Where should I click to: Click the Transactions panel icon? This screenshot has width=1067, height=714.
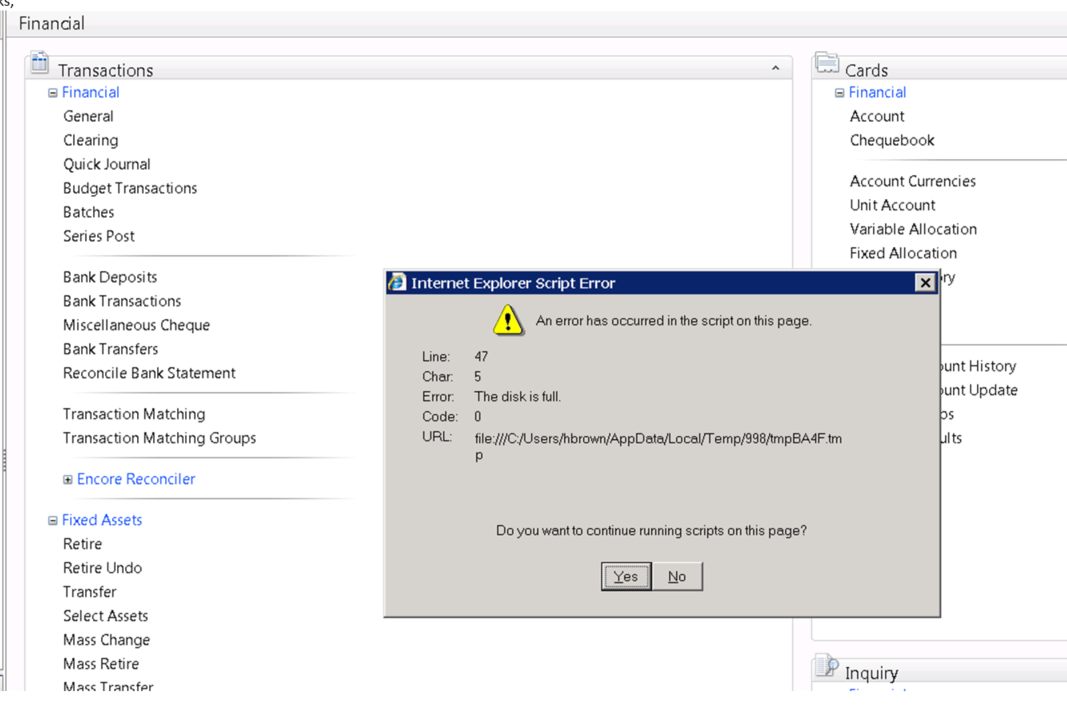pos(40,65)
